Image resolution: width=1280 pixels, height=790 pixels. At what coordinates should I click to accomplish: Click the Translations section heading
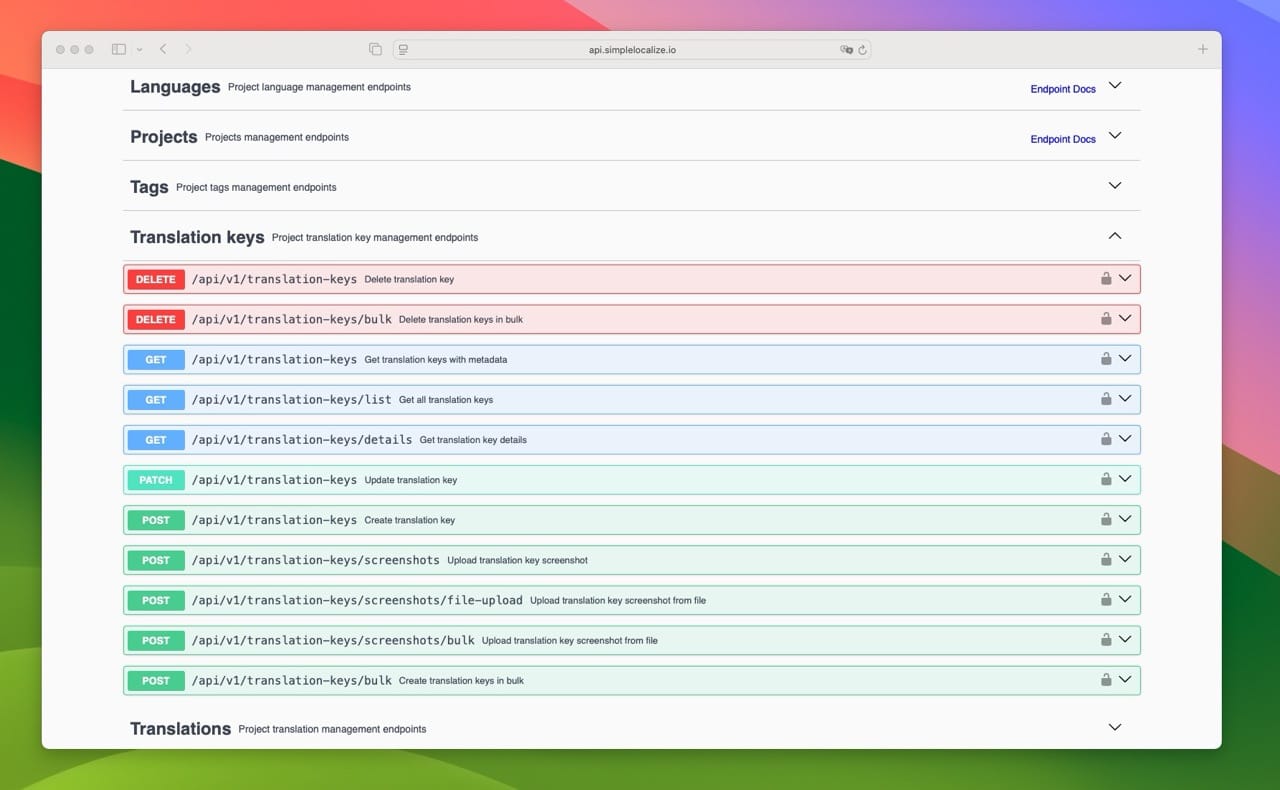(x=180, y=729)
